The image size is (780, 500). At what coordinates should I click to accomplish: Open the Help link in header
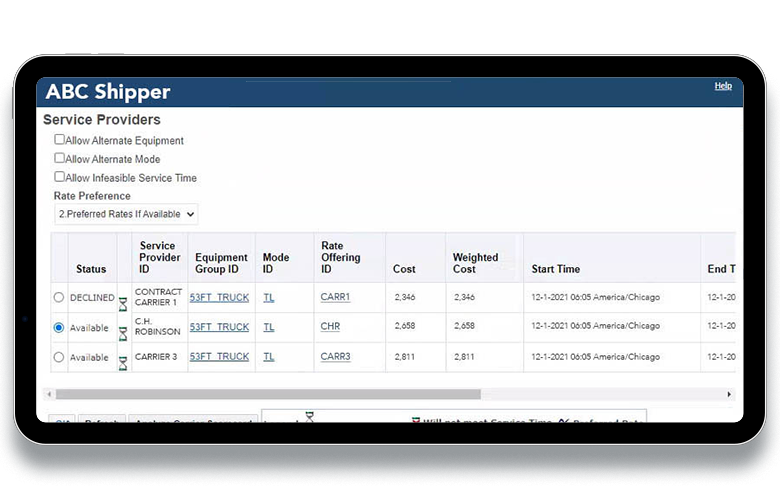[x=722, y=87]
